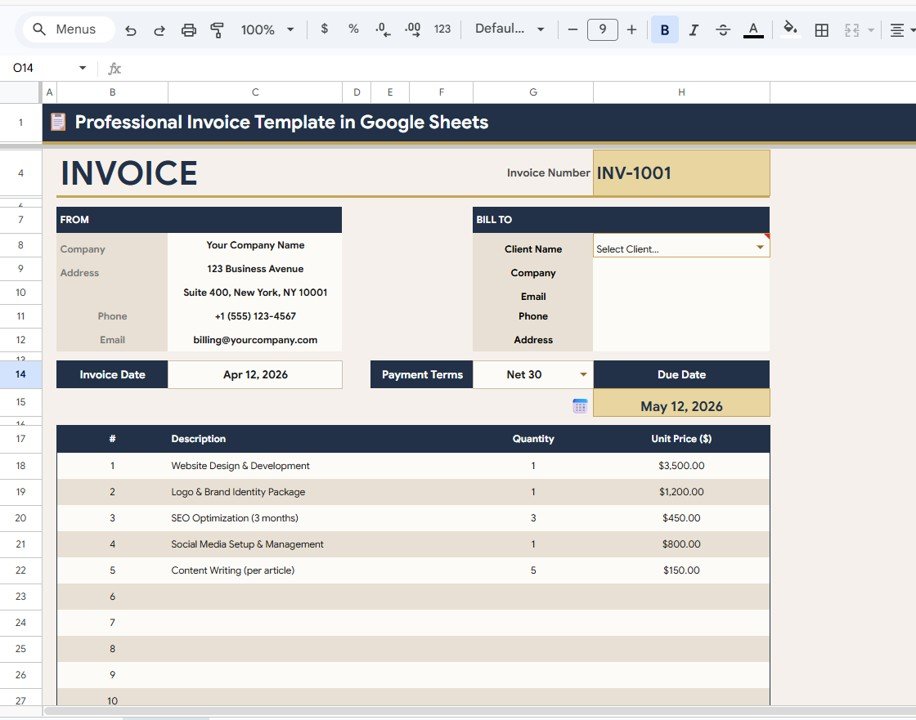
Task: Click the Undo button
Action: point(131,29)
